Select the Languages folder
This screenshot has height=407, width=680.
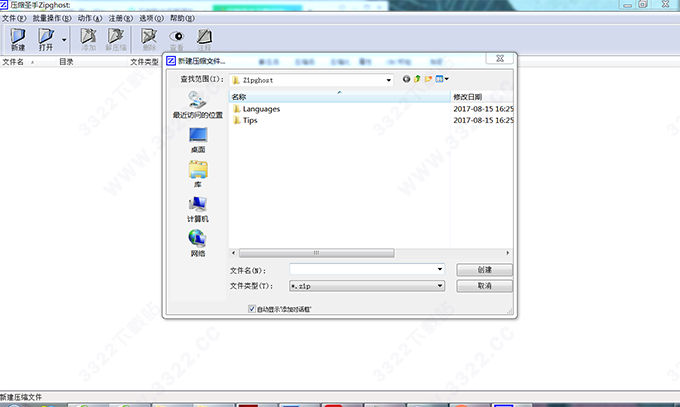(262, 109)
